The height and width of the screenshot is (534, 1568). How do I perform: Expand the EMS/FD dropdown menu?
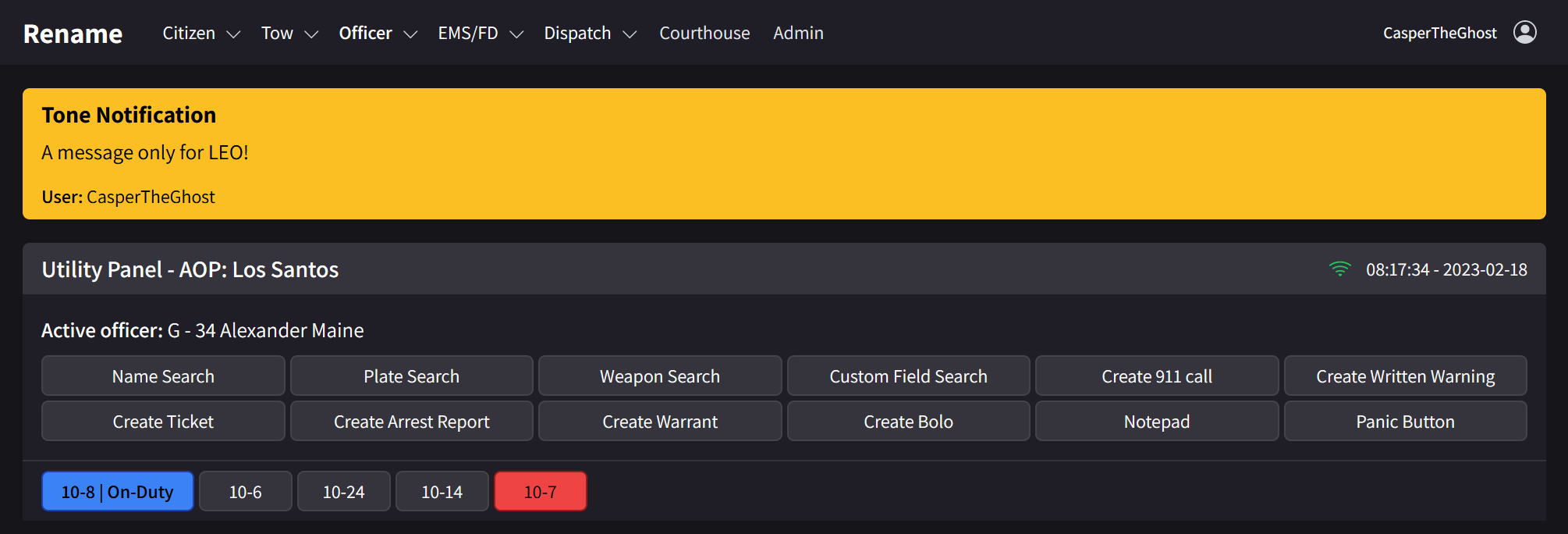(x=480, y=34)
